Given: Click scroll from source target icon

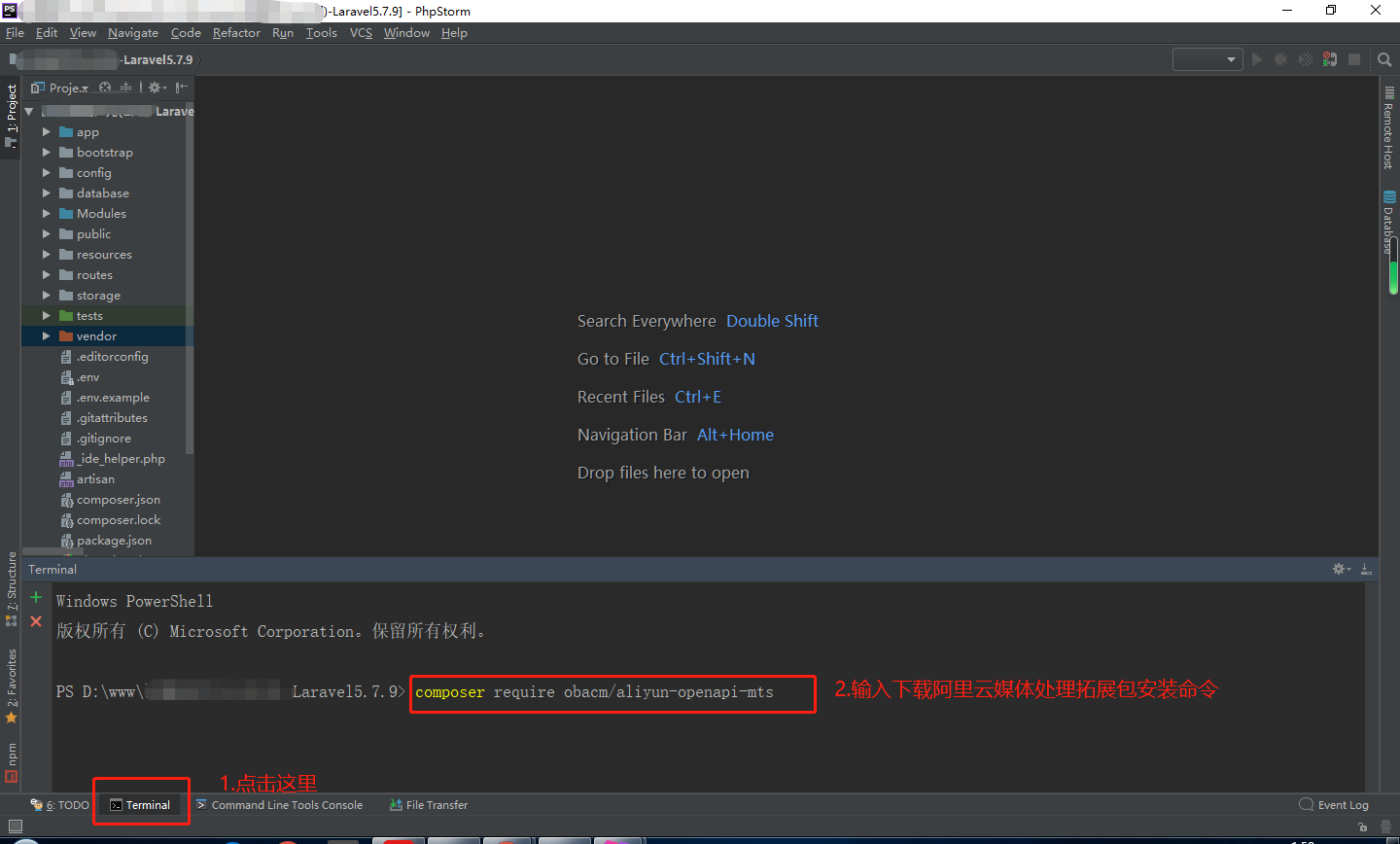Looking at the screenshot, I should point(105,88).
